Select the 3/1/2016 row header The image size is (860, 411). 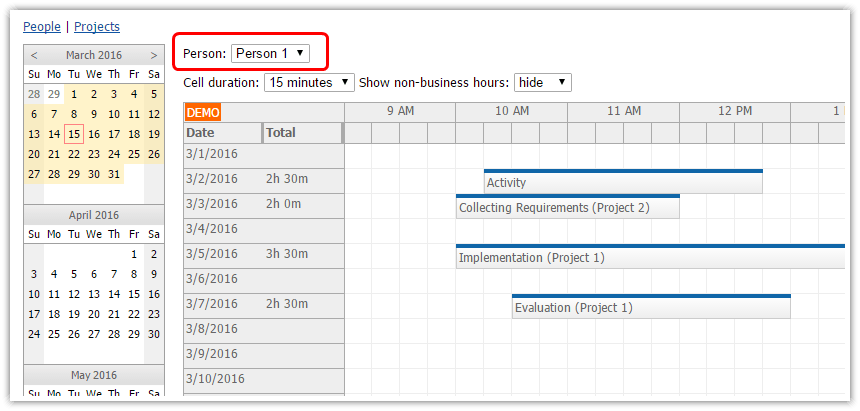pyautogui.click(x=264, y=156)
